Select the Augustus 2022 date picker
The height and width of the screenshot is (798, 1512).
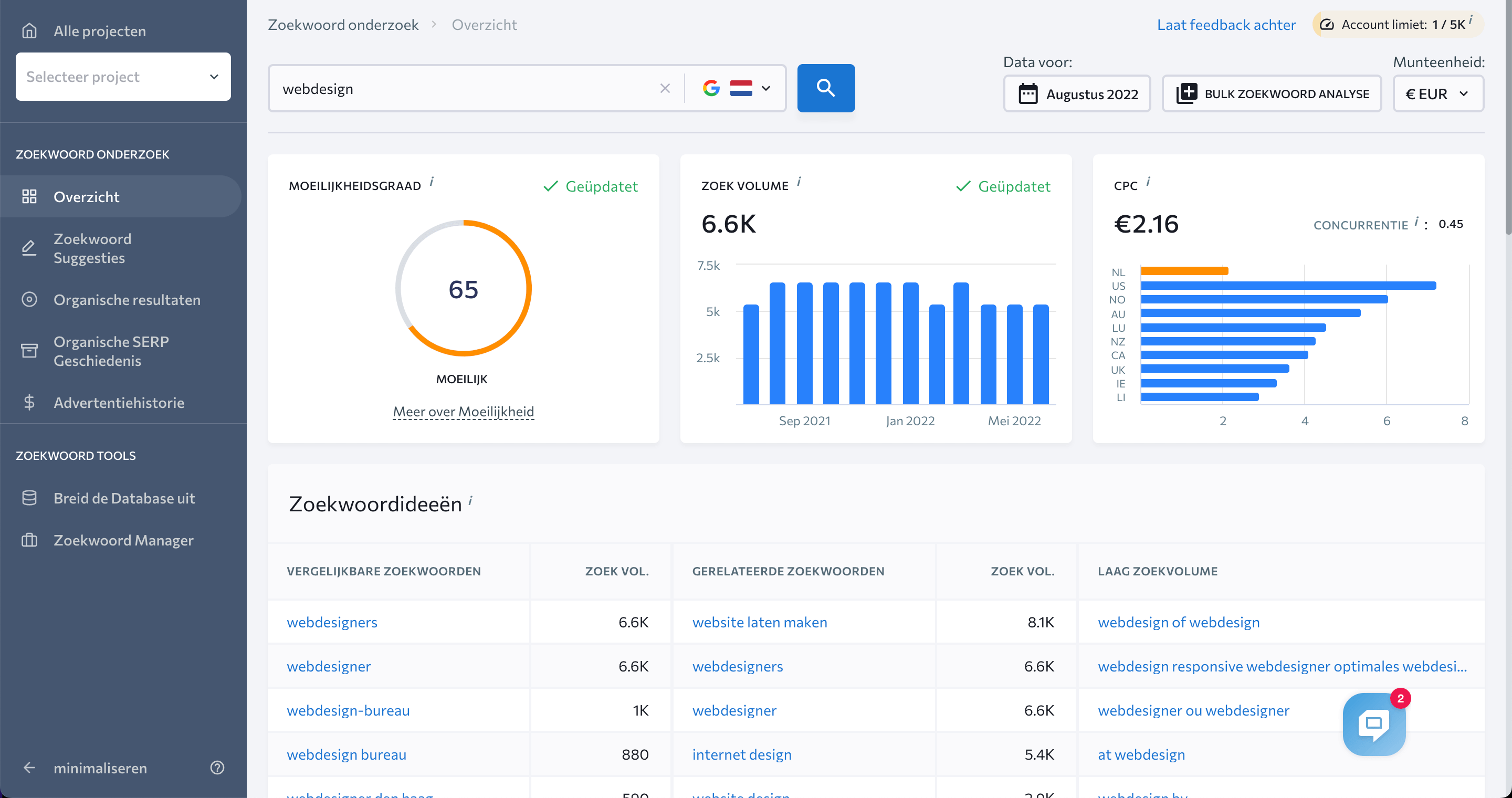coord(1077,94)
